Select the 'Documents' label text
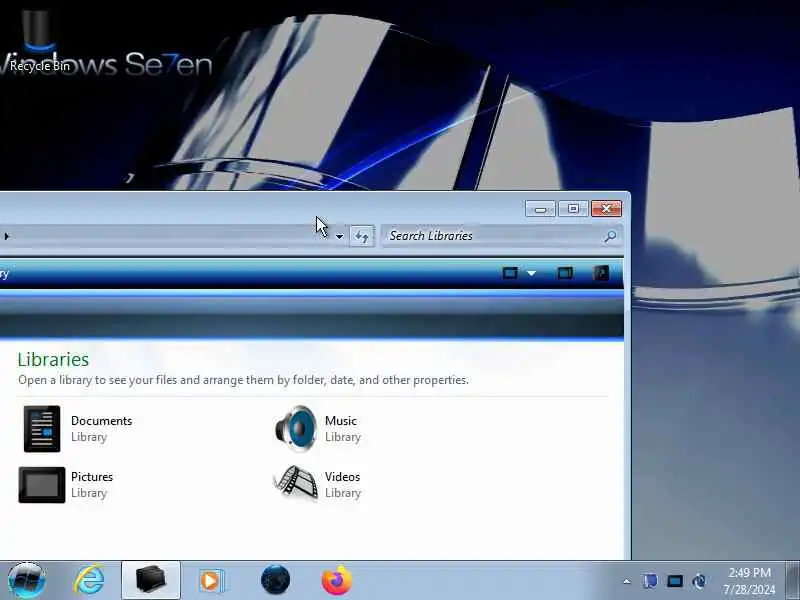 102,421
